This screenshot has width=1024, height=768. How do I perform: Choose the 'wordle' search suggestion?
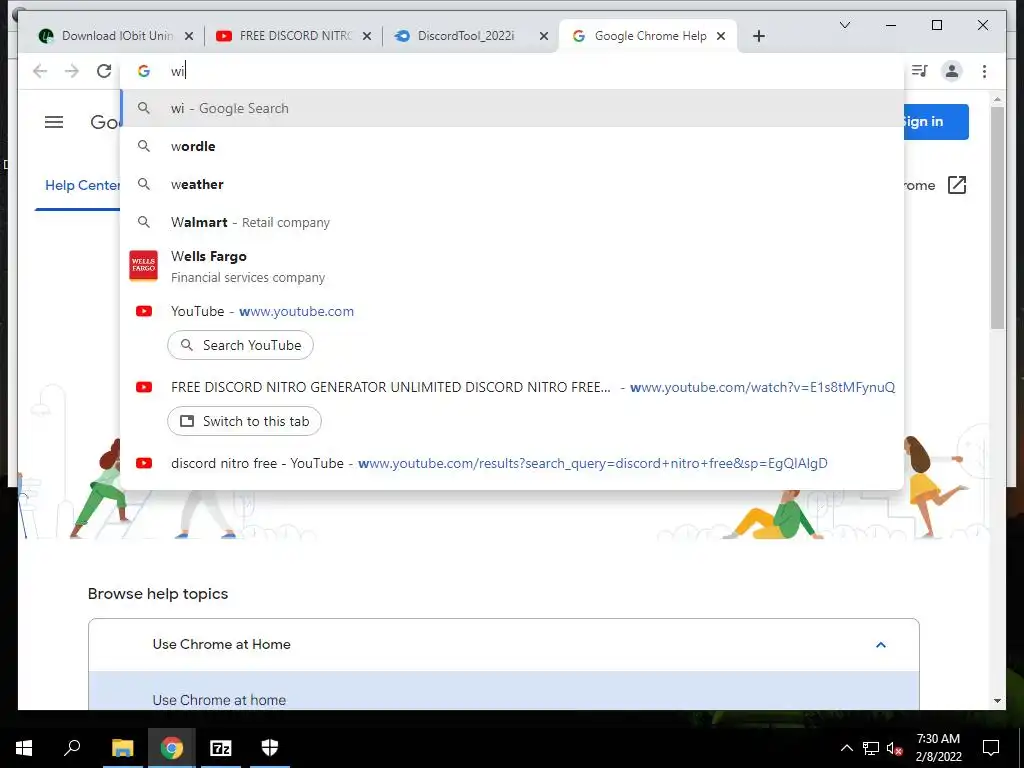pos(513,146)
